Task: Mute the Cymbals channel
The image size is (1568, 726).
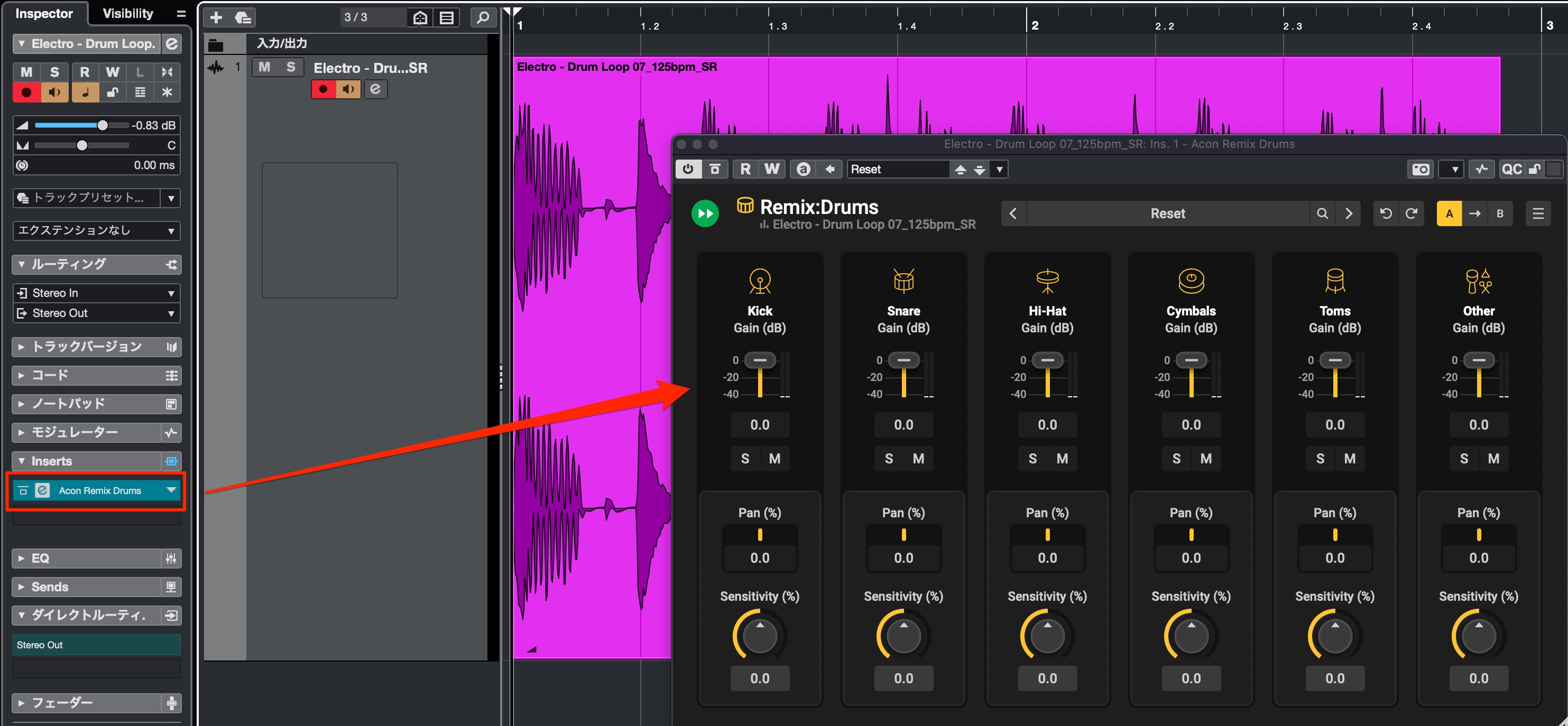Action: (x=1206, y=459)
